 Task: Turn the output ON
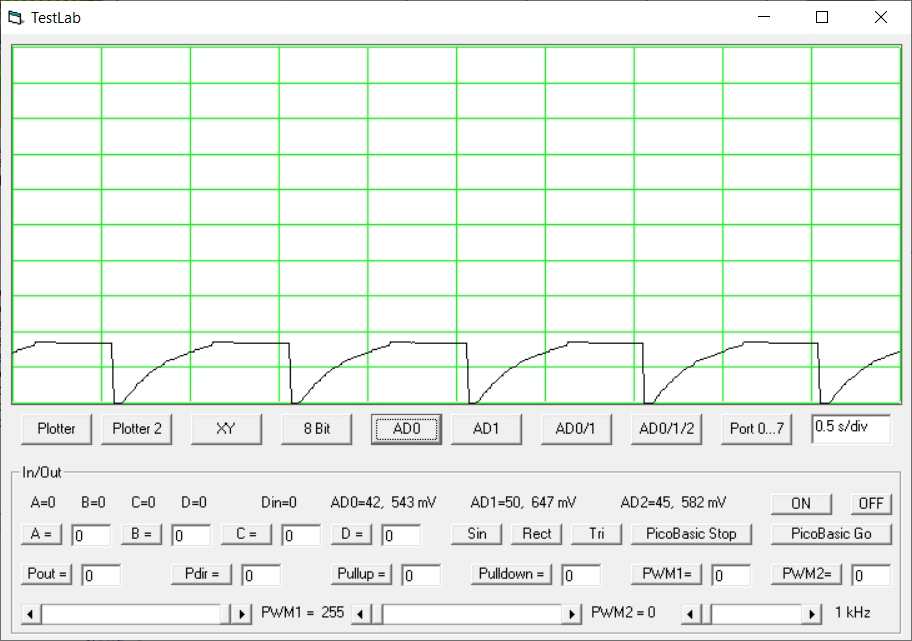800,503
